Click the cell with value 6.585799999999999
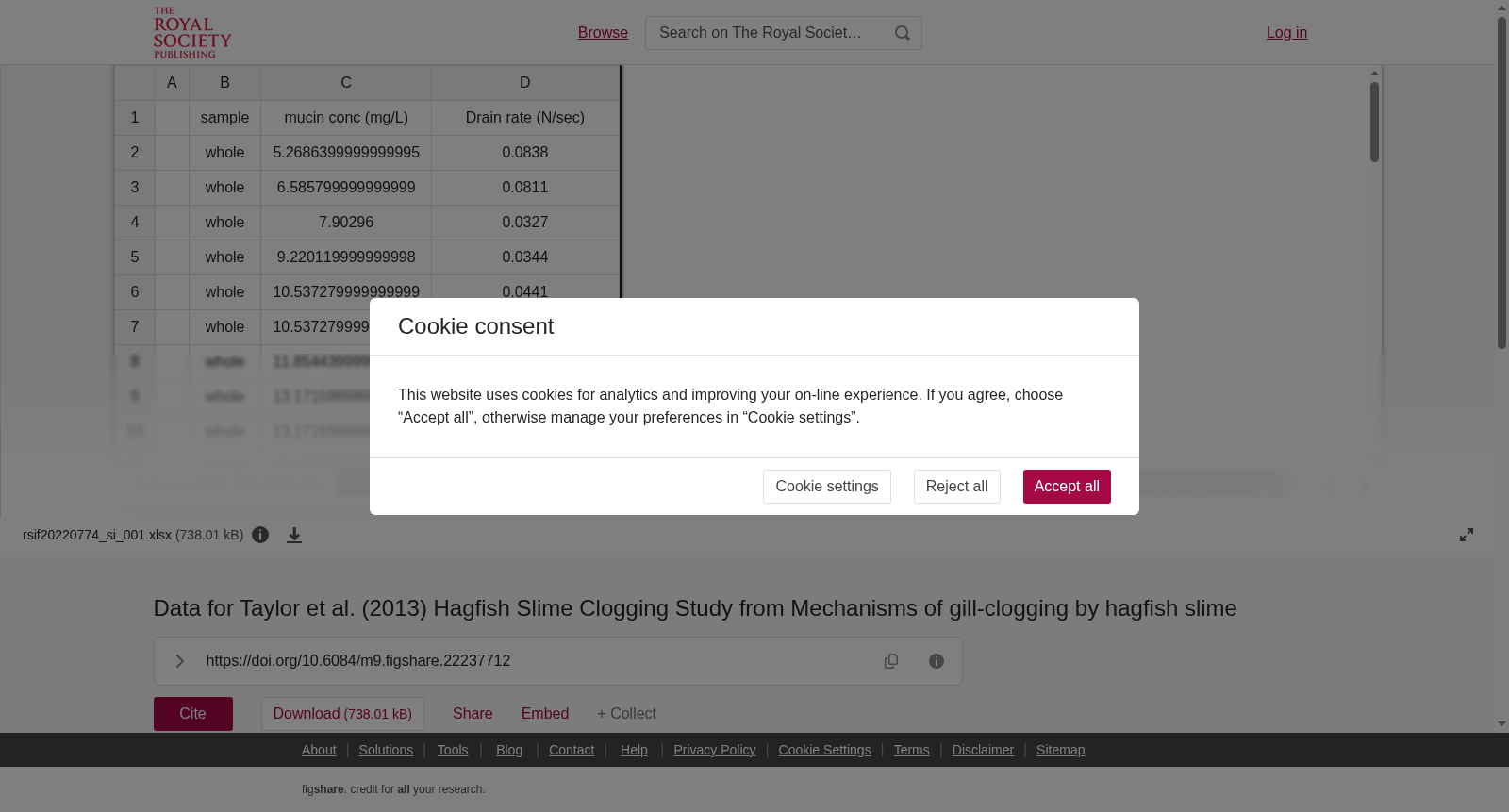Screen dimensions: 1509x812 346,188
